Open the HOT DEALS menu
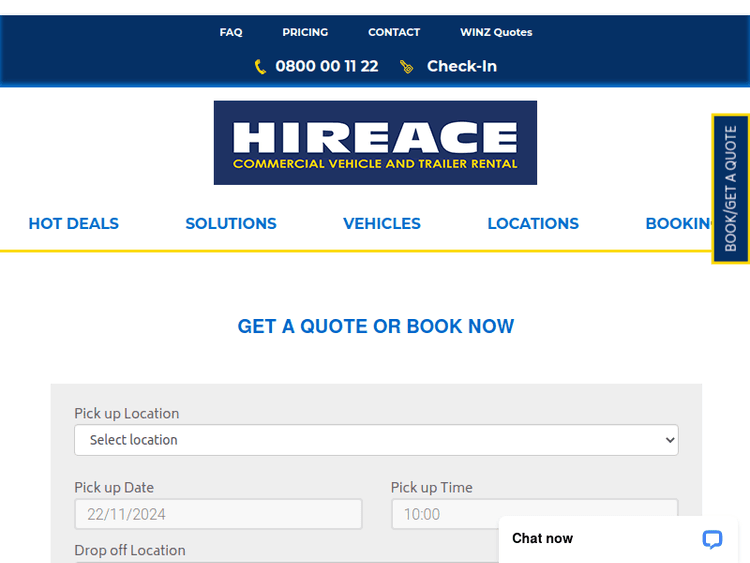 (x=74, y=223)
